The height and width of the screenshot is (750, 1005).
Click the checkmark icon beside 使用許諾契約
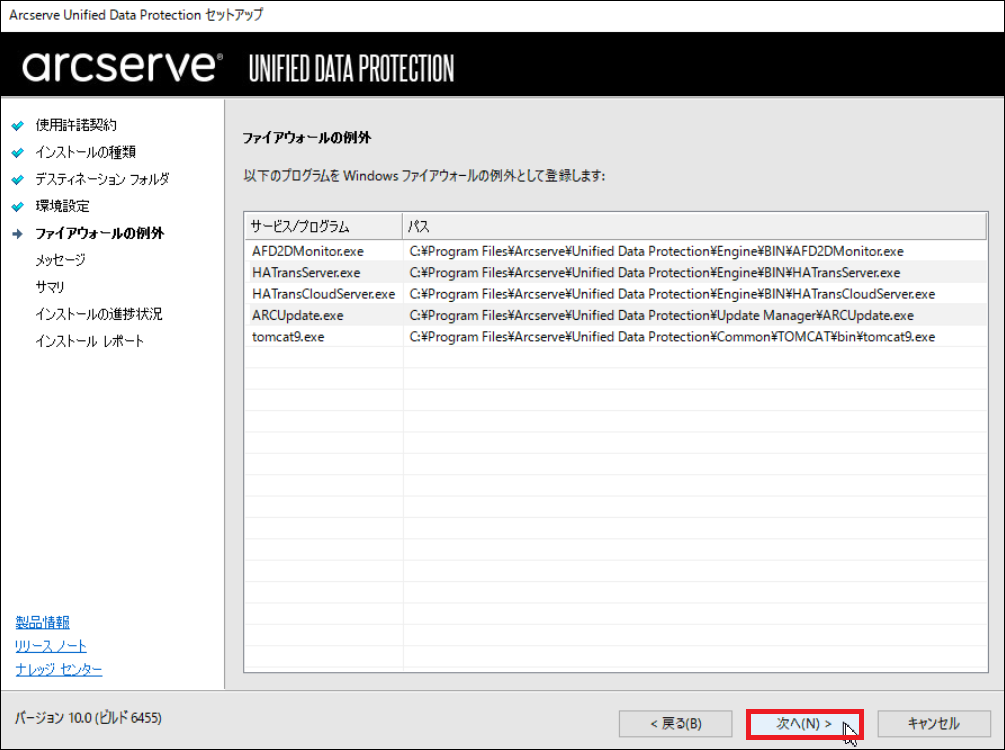point(17,126)
